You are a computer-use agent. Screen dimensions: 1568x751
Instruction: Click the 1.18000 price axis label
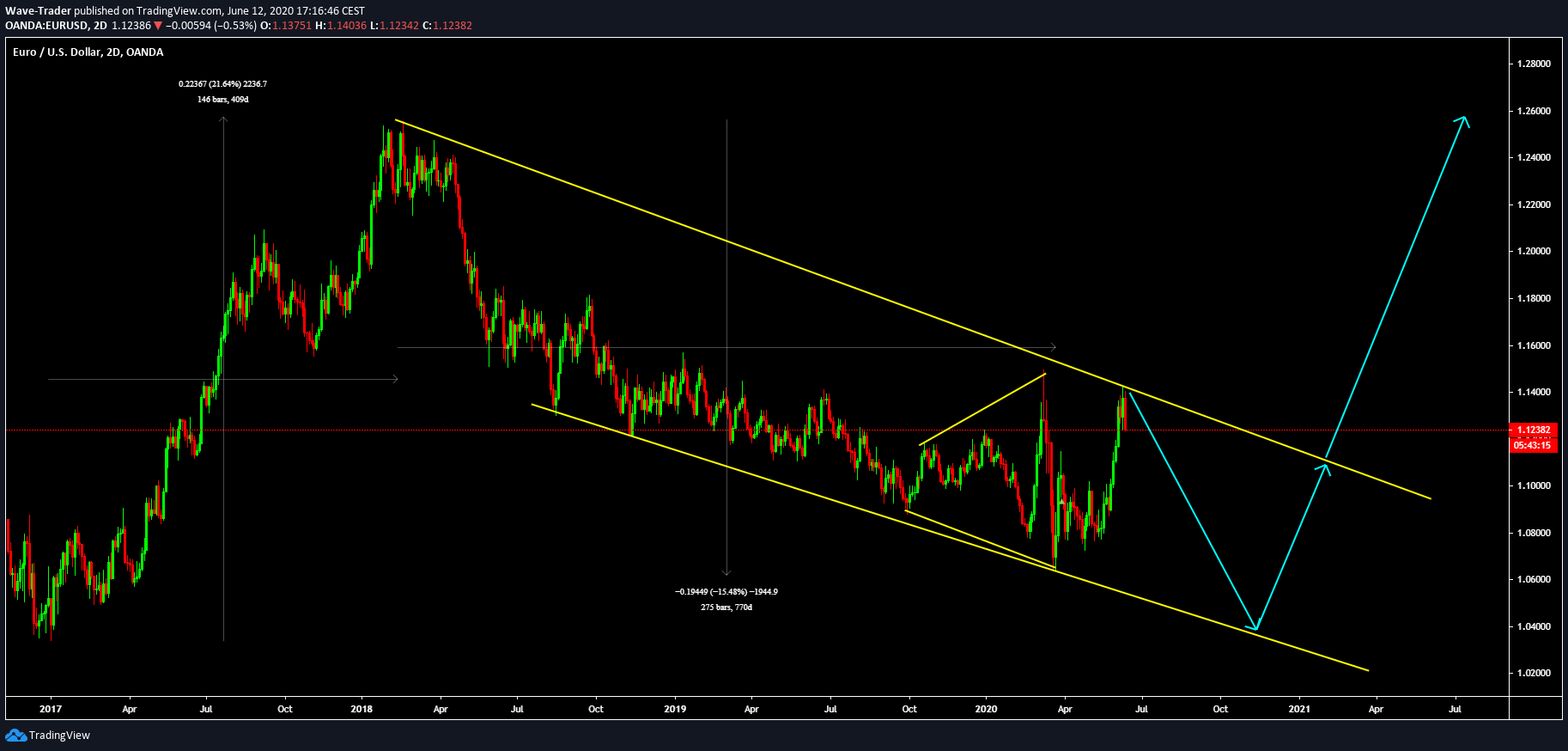click(1534, 298)
